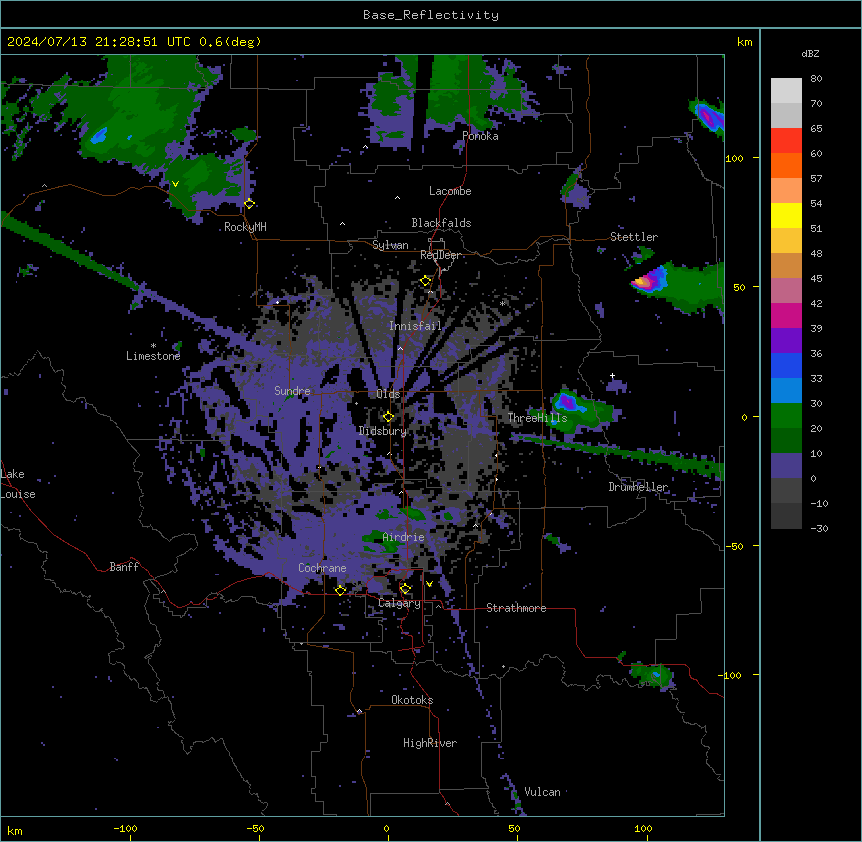Pick the magenta 39-42 dBZ legend swatch
This screenshot has height=842, width=862.
click(x=786, y=315)
